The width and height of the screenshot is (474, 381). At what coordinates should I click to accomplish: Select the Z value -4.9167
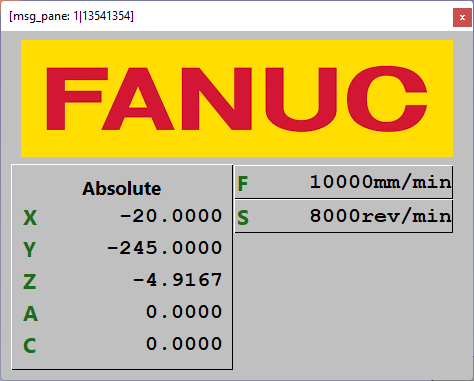click(177, 280)
